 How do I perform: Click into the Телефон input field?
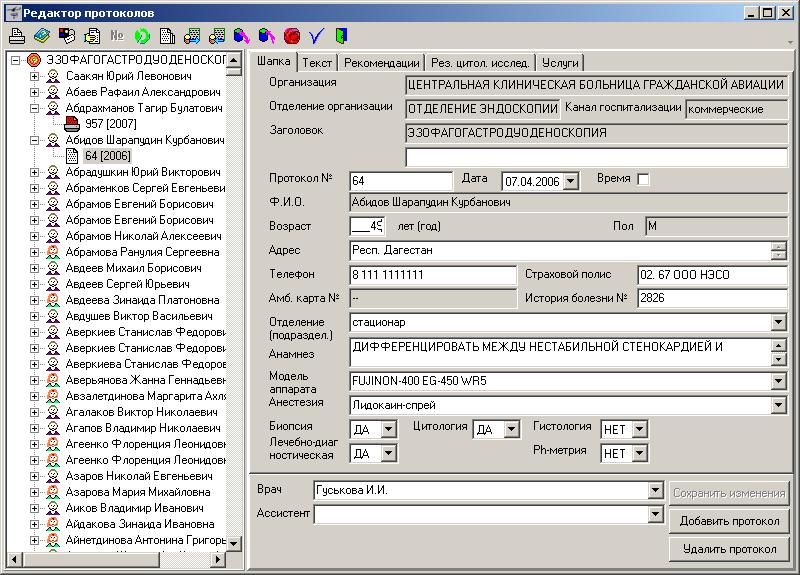432,275
